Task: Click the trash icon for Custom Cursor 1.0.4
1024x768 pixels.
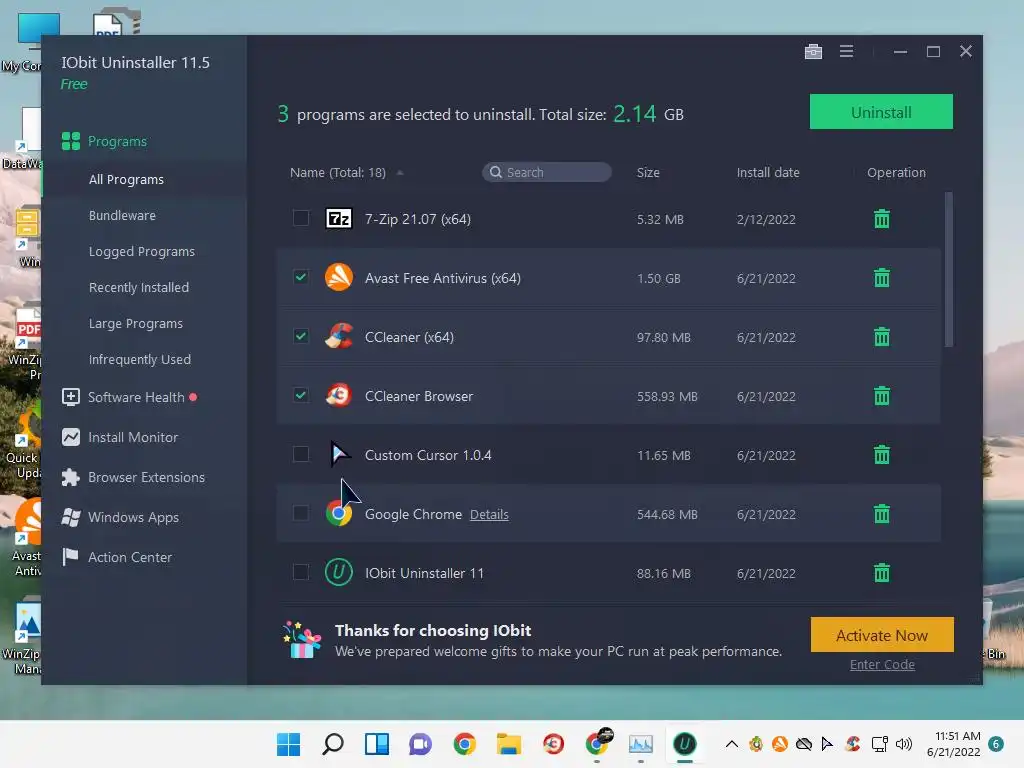Action: click(x=882, y=455)
